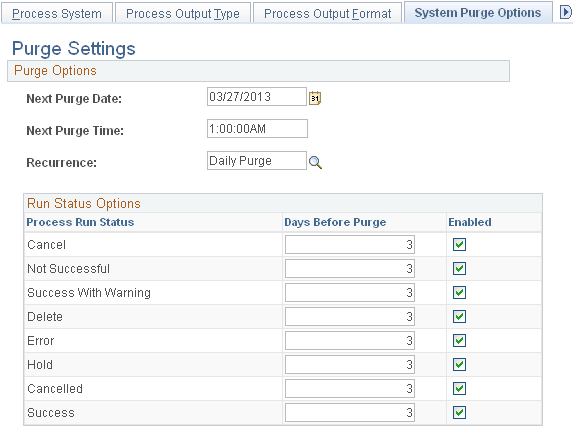Screen dimensions: 573x430
Task: Select the System Purge Options tab
Action: pyautogui.click(x=478, y=13)
